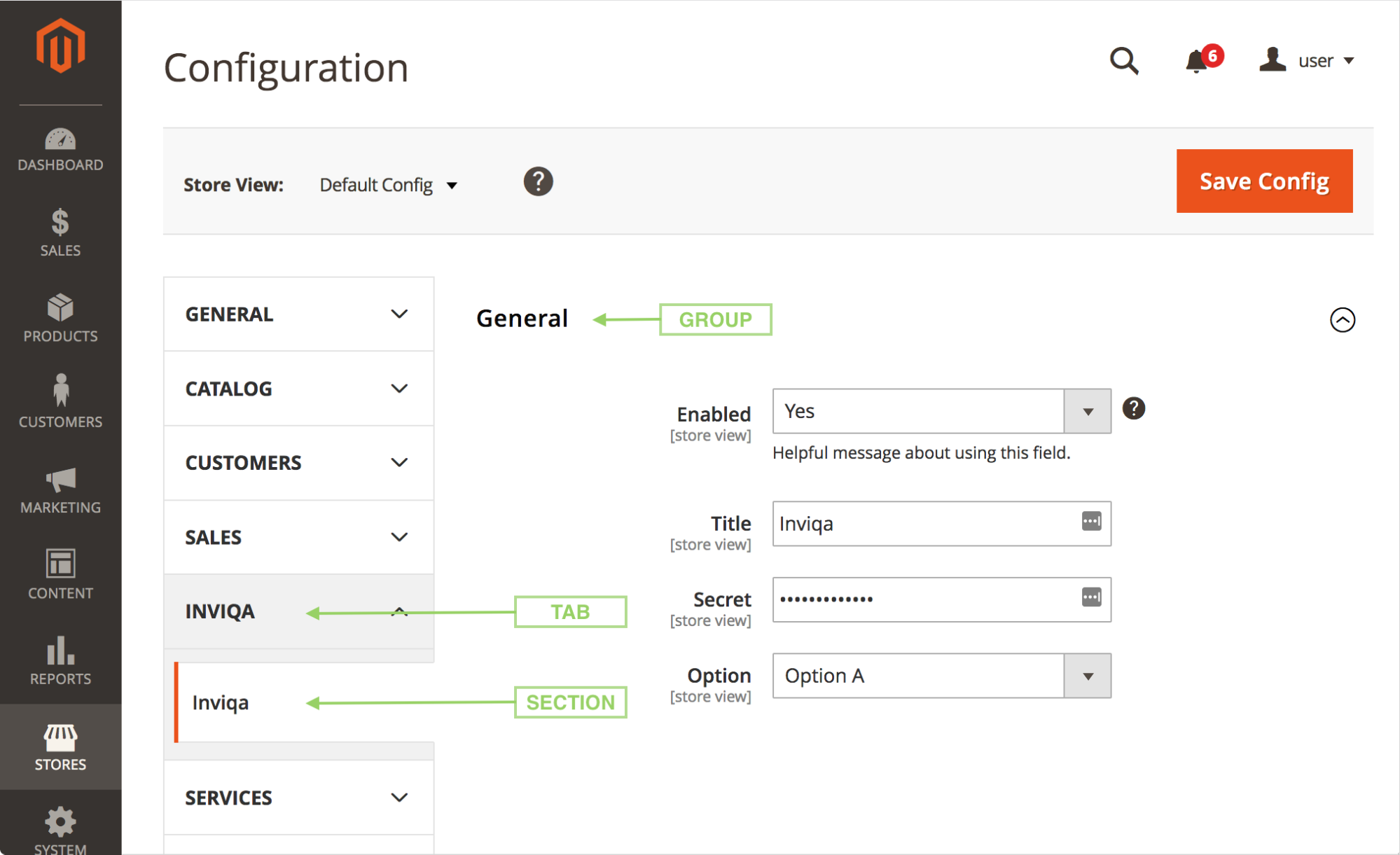This screenshot has height=855, width=1400.
Task: Open the Enabled Yes dropdown
Action: [942, 411]
